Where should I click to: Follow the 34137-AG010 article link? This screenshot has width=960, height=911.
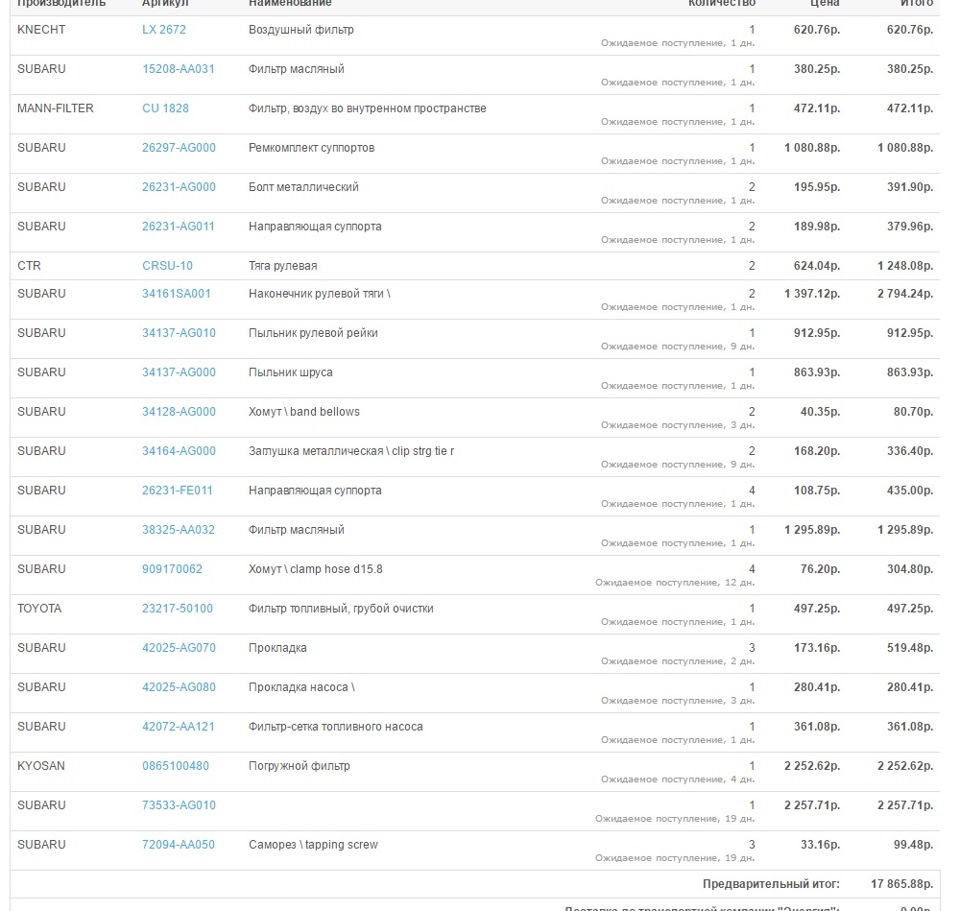tap(179, 333)
